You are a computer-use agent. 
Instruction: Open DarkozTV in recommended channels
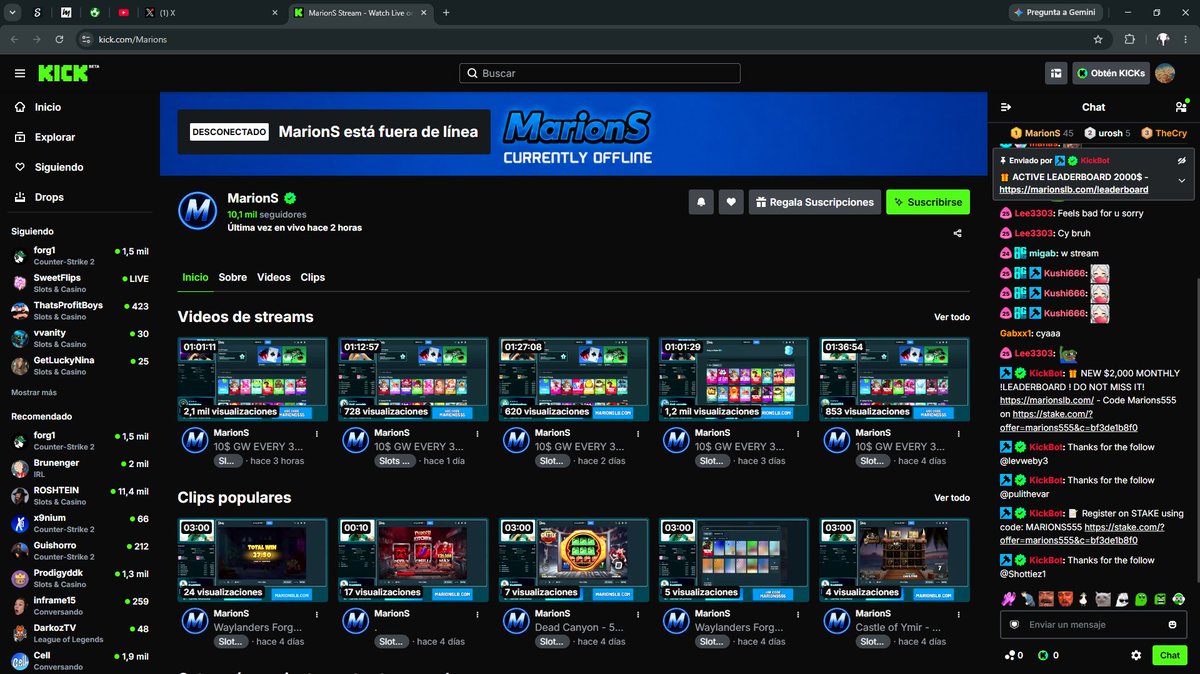tap(80, 633)
